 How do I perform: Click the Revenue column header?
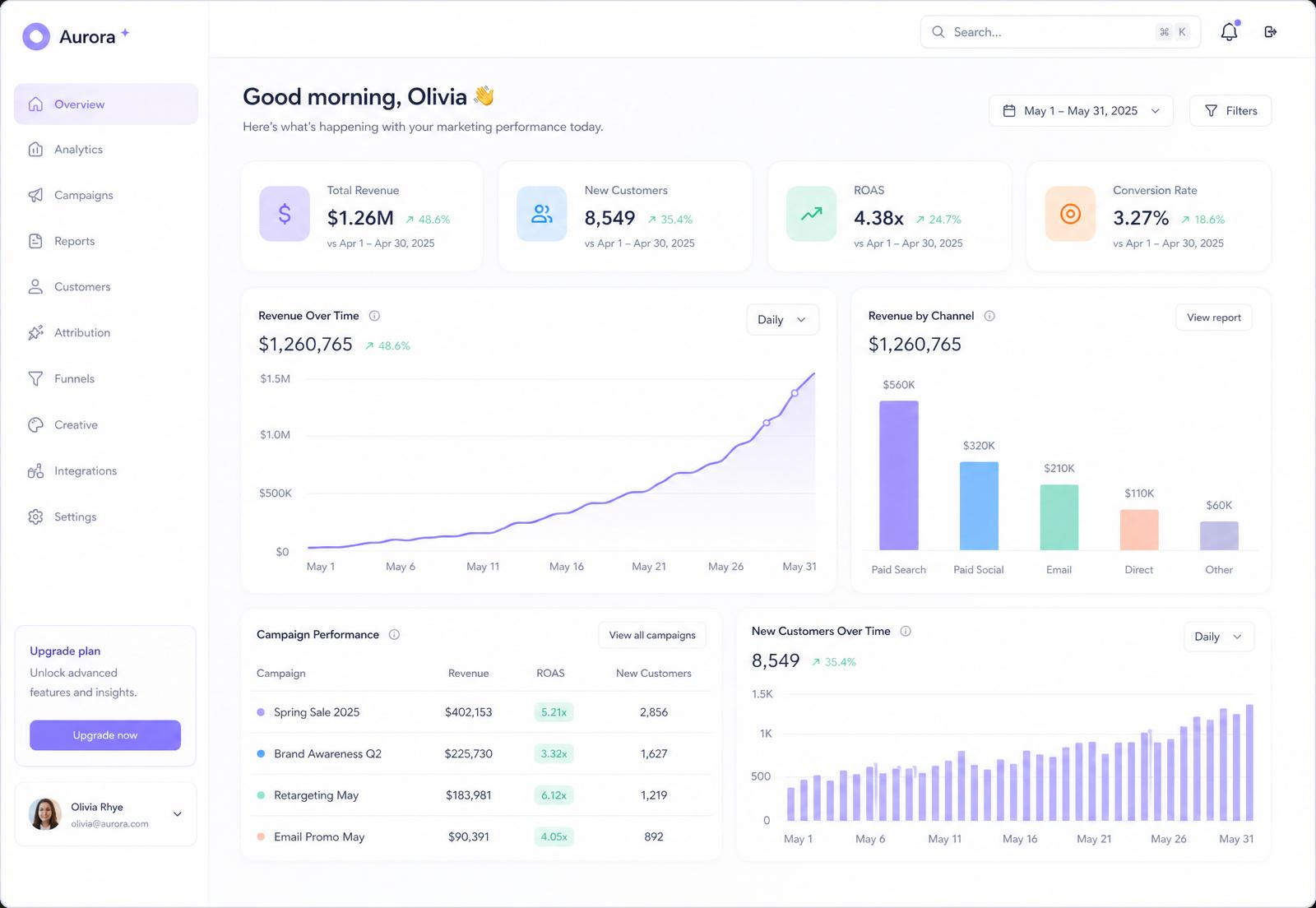pyautogui.click(x=468, y=673)
